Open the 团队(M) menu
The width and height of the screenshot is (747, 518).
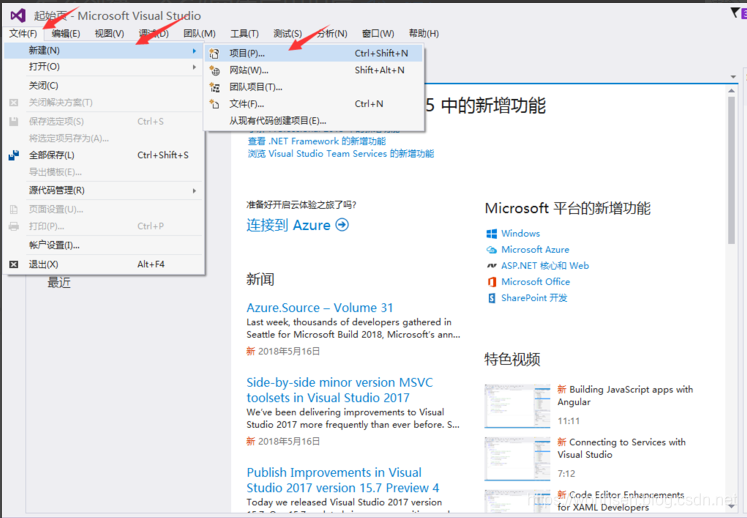(x=199, y=33)
